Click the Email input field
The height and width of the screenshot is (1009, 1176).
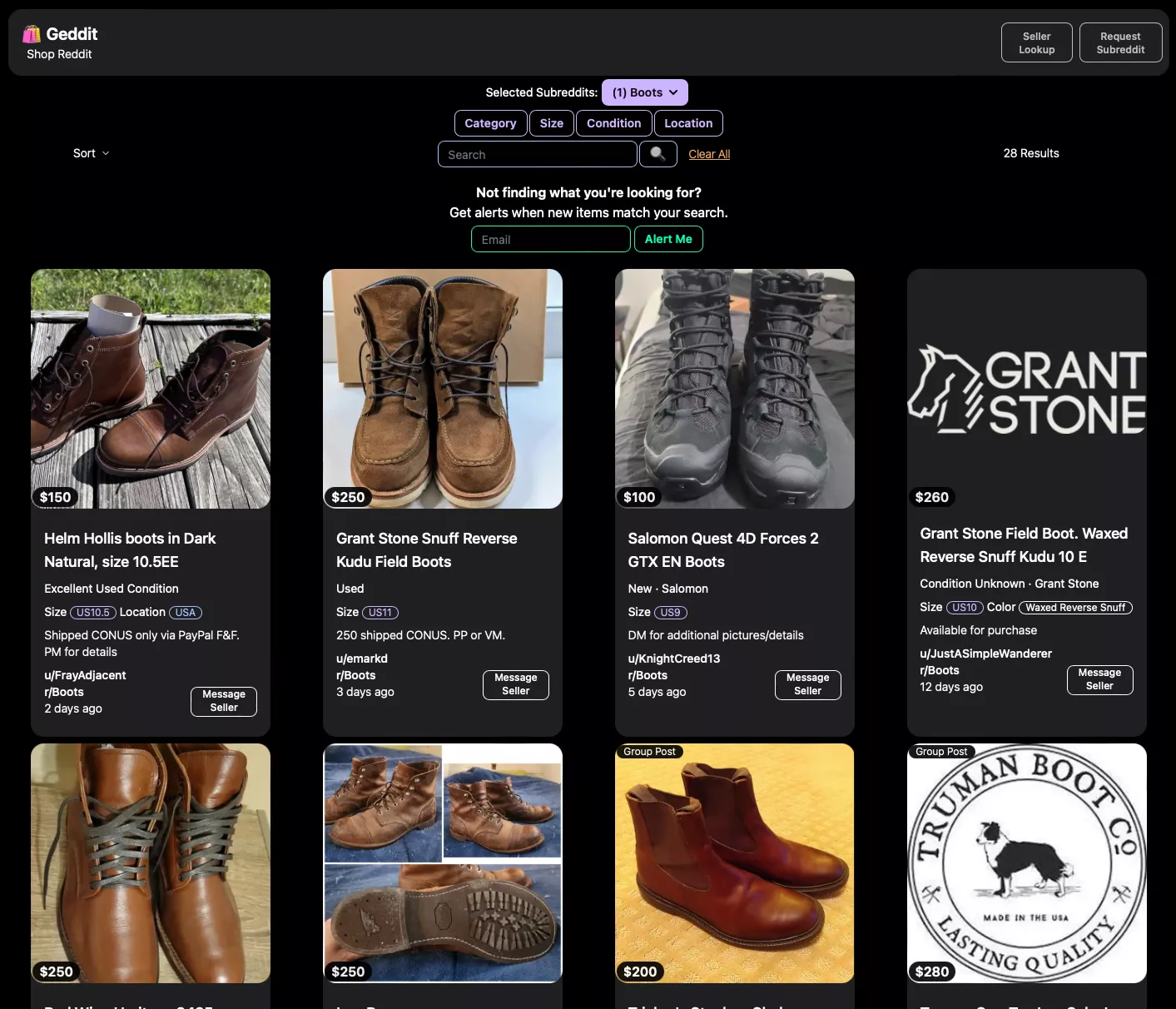point(550,239)
